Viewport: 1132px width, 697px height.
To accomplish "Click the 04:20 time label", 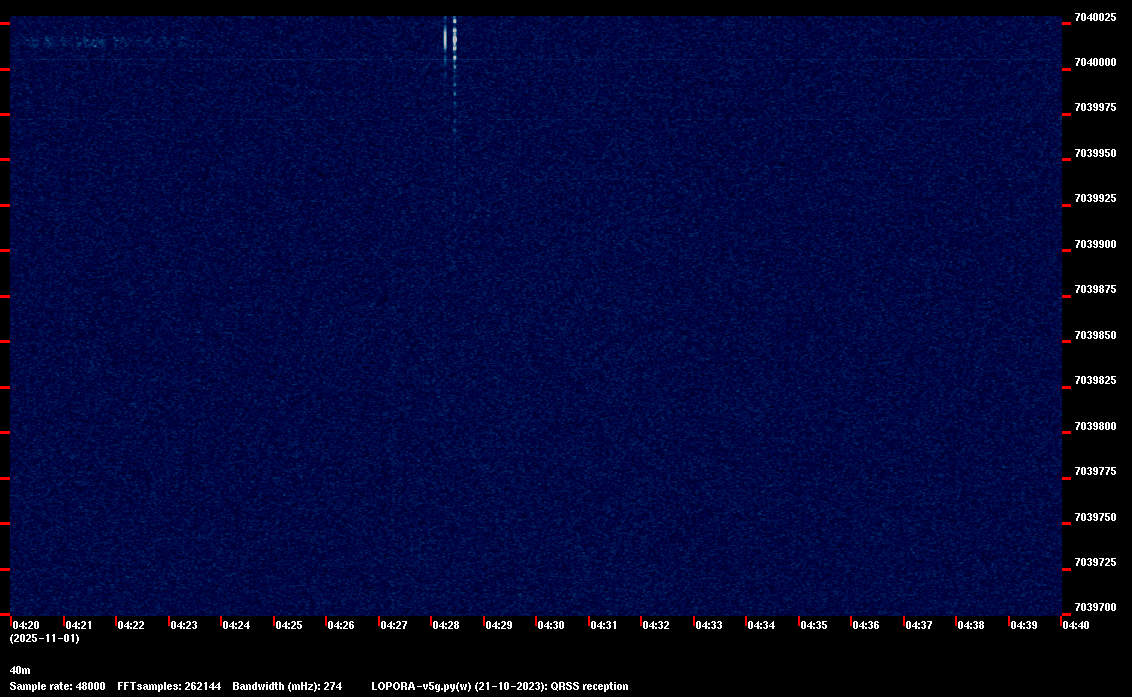I will 26,625.
